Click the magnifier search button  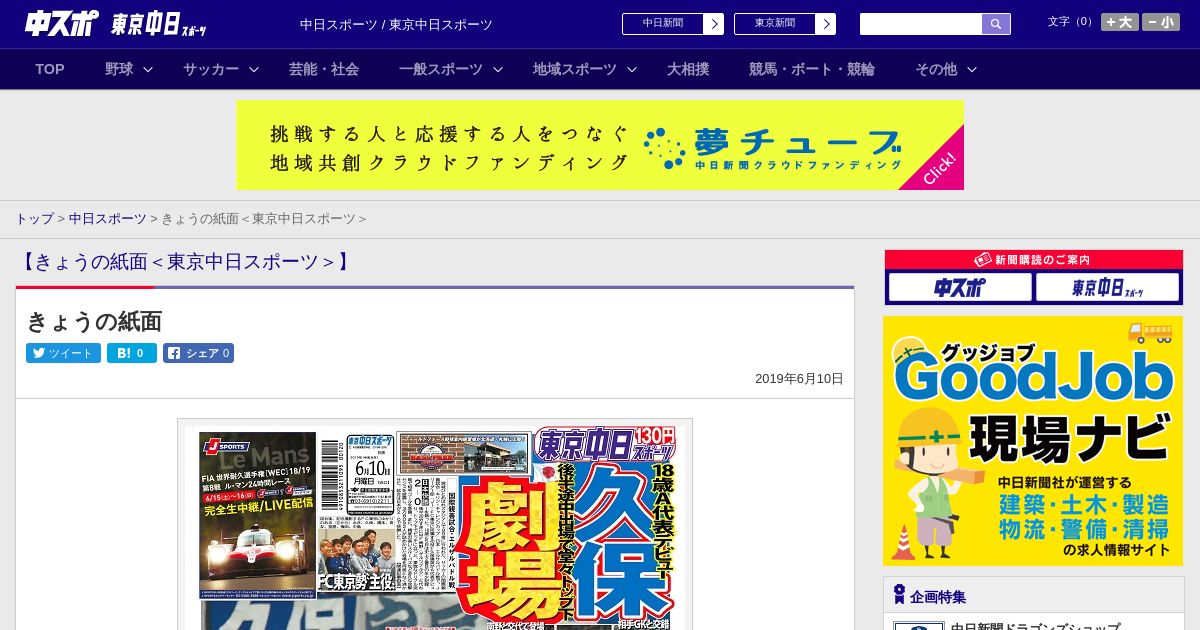pos(996,24)
